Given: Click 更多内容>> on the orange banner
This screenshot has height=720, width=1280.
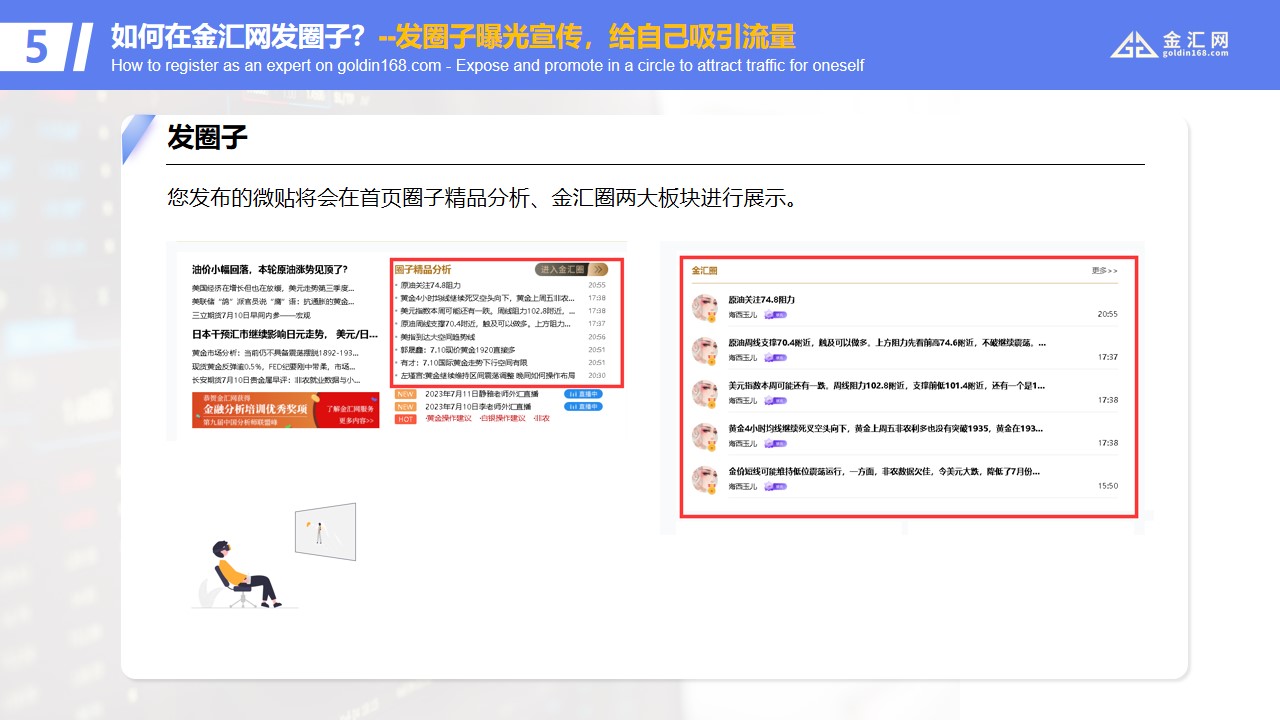Looking at the screenshot, I should [356, 421].
